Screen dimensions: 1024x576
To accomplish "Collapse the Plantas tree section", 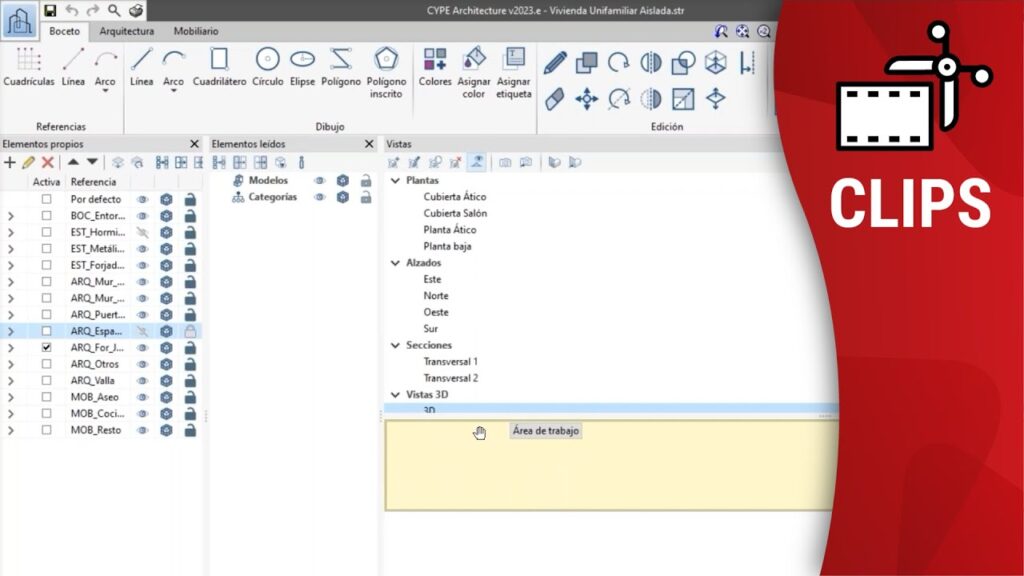I will (395, 181).
